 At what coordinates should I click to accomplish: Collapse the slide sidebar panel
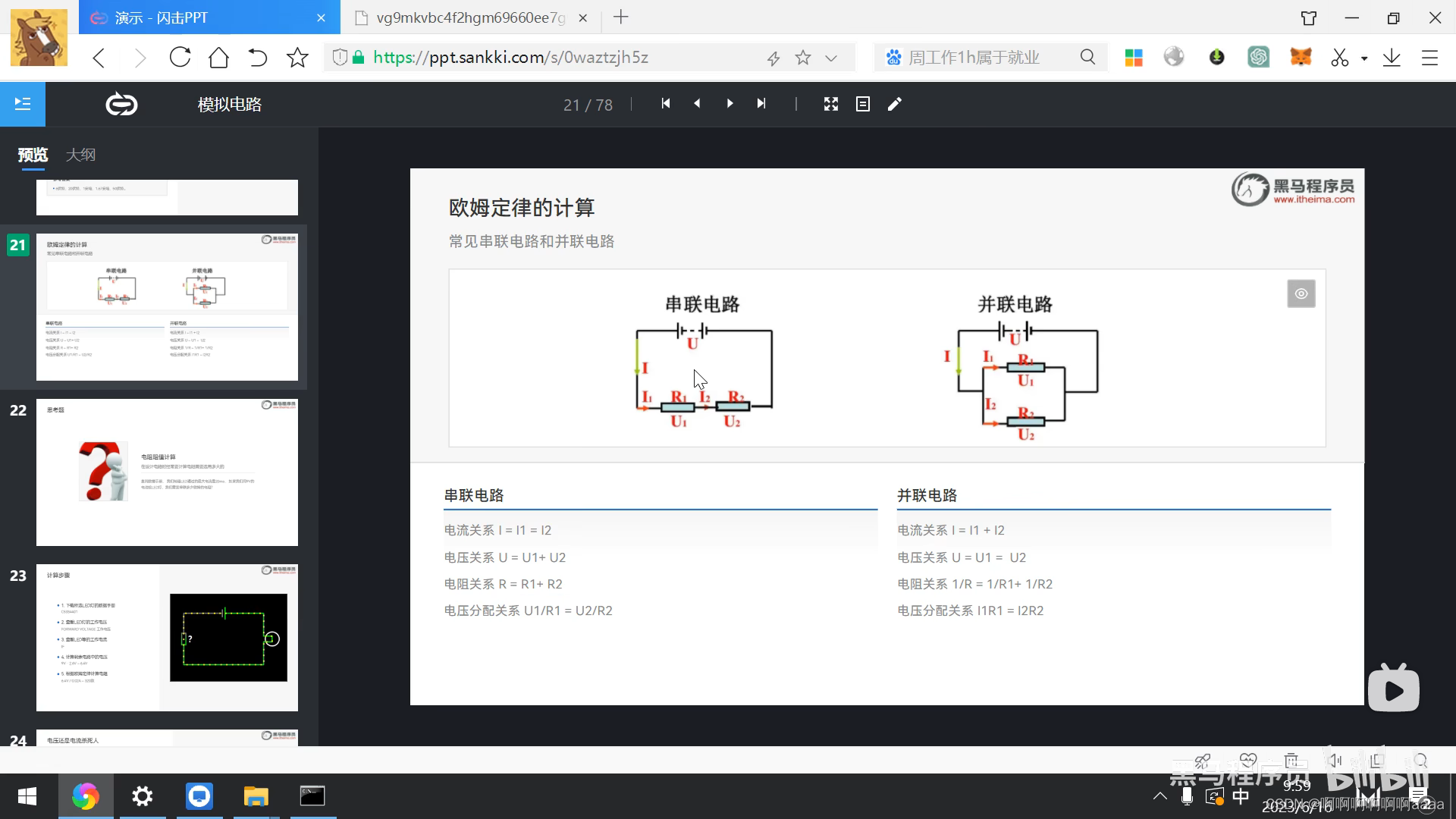[x=23, y=104]
